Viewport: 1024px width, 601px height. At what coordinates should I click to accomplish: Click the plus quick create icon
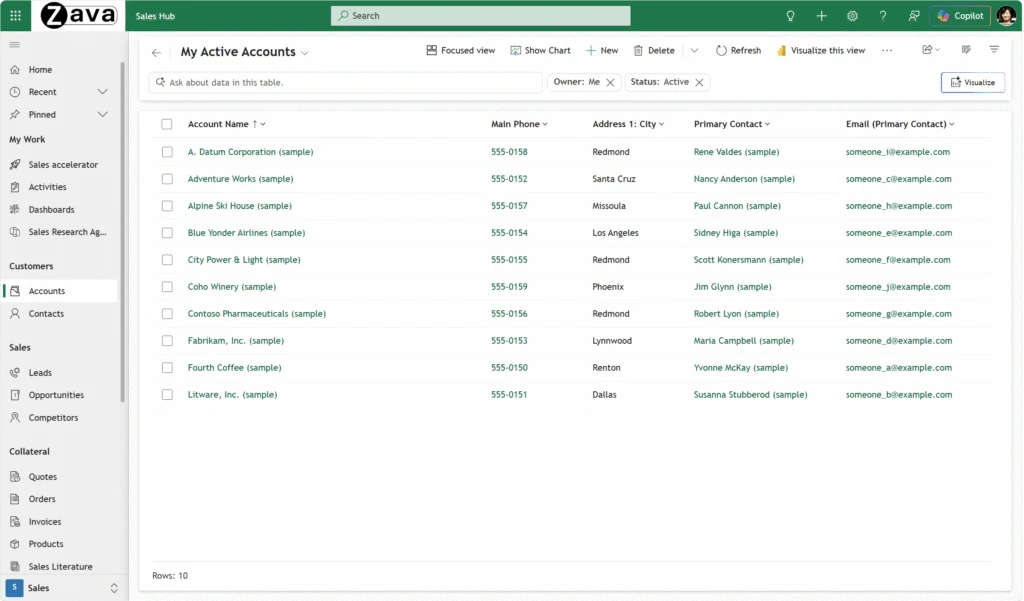[x=821, y=16]
